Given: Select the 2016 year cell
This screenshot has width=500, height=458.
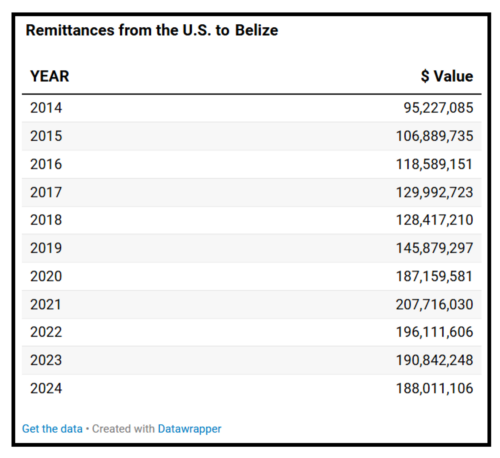Looking at the screenshot, I should tap(46, 164).
